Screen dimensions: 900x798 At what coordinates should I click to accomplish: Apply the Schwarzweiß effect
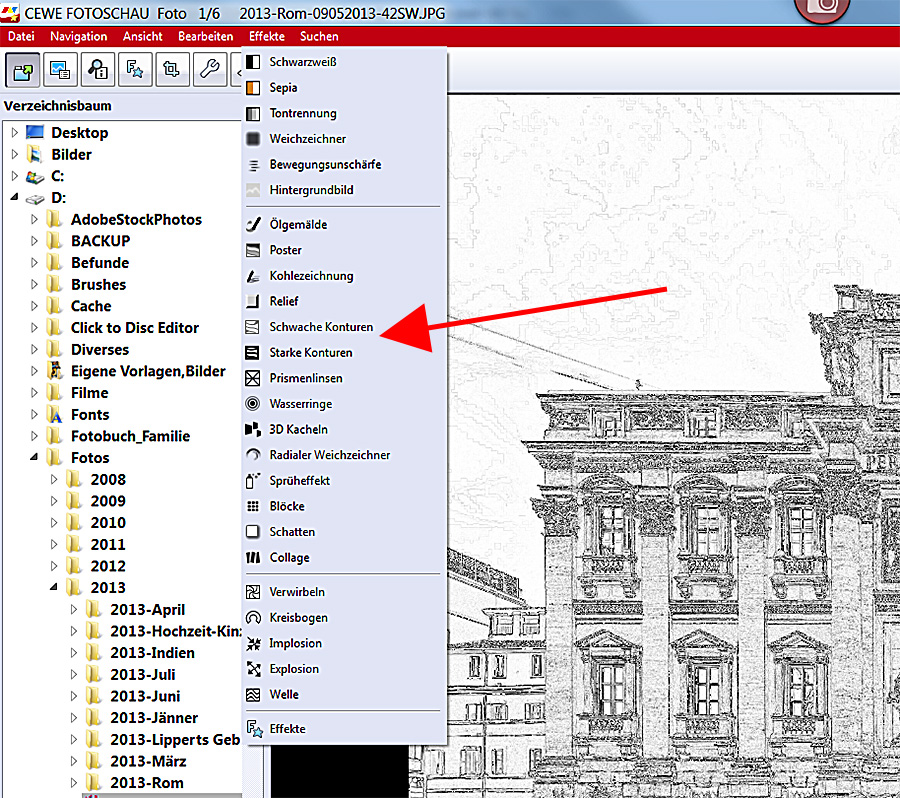pyautogui.click(x=302, y=62)
